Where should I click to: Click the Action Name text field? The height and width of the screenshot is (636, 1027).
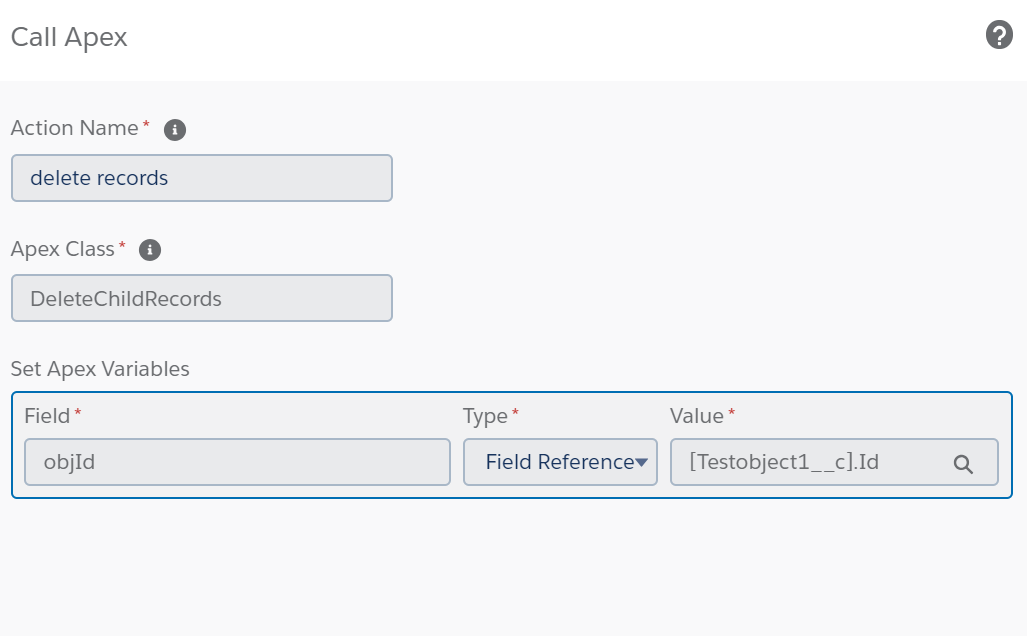coord(200,177)
